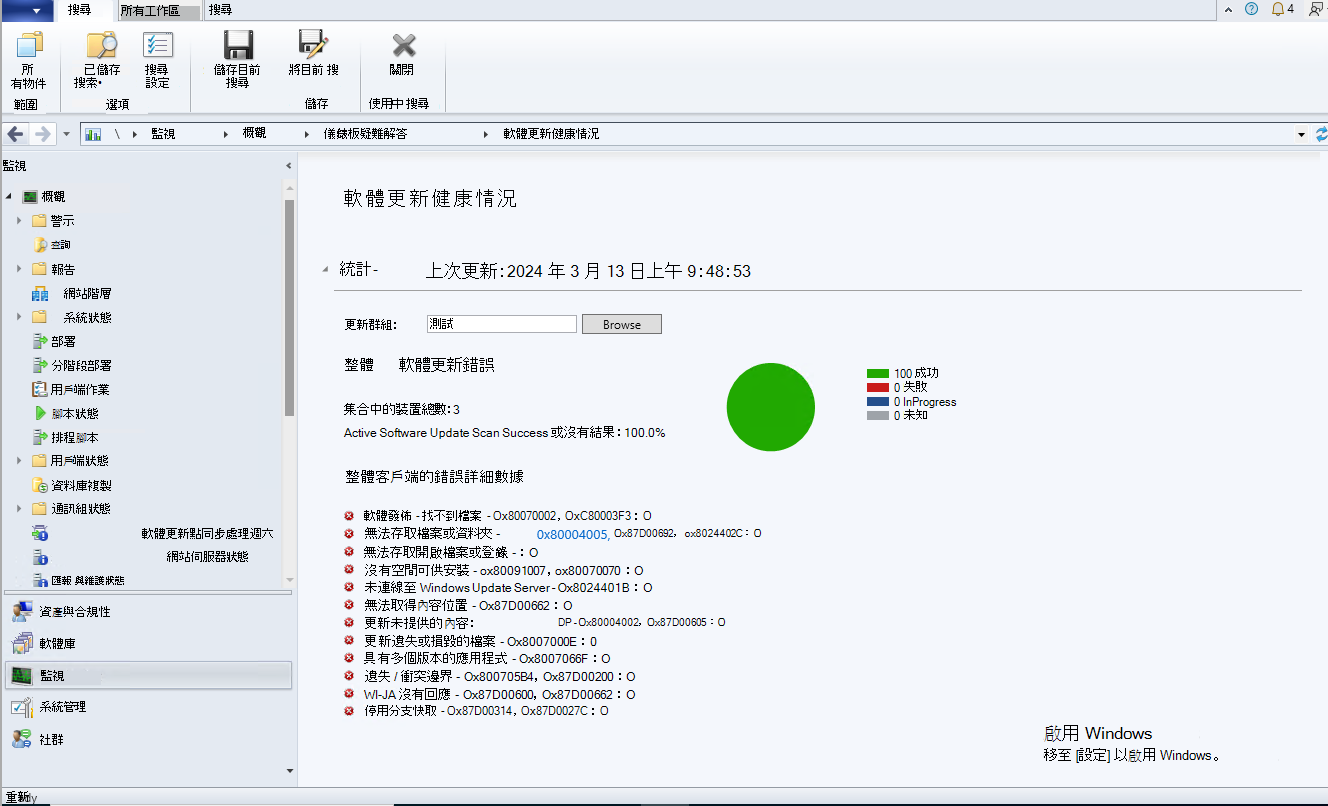Click the workspace list overflow arrow

[x=289, y=771]
